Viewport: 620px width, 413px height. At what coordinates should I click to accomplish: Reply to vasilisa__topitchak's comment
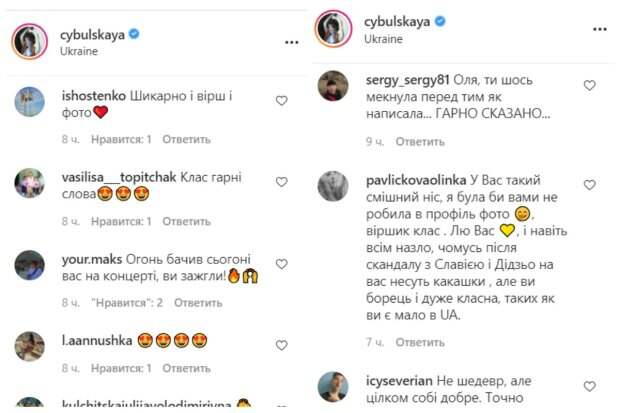[185, 220]
